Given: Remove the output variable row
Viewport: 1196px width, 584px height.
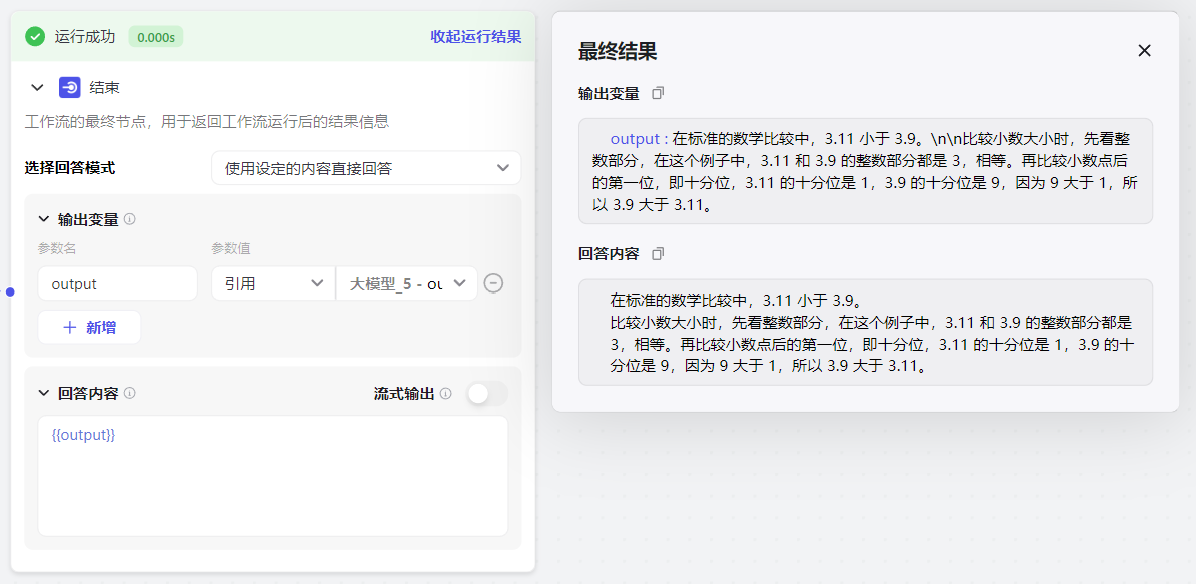Looking at the screenshot, I should point(493,283).
